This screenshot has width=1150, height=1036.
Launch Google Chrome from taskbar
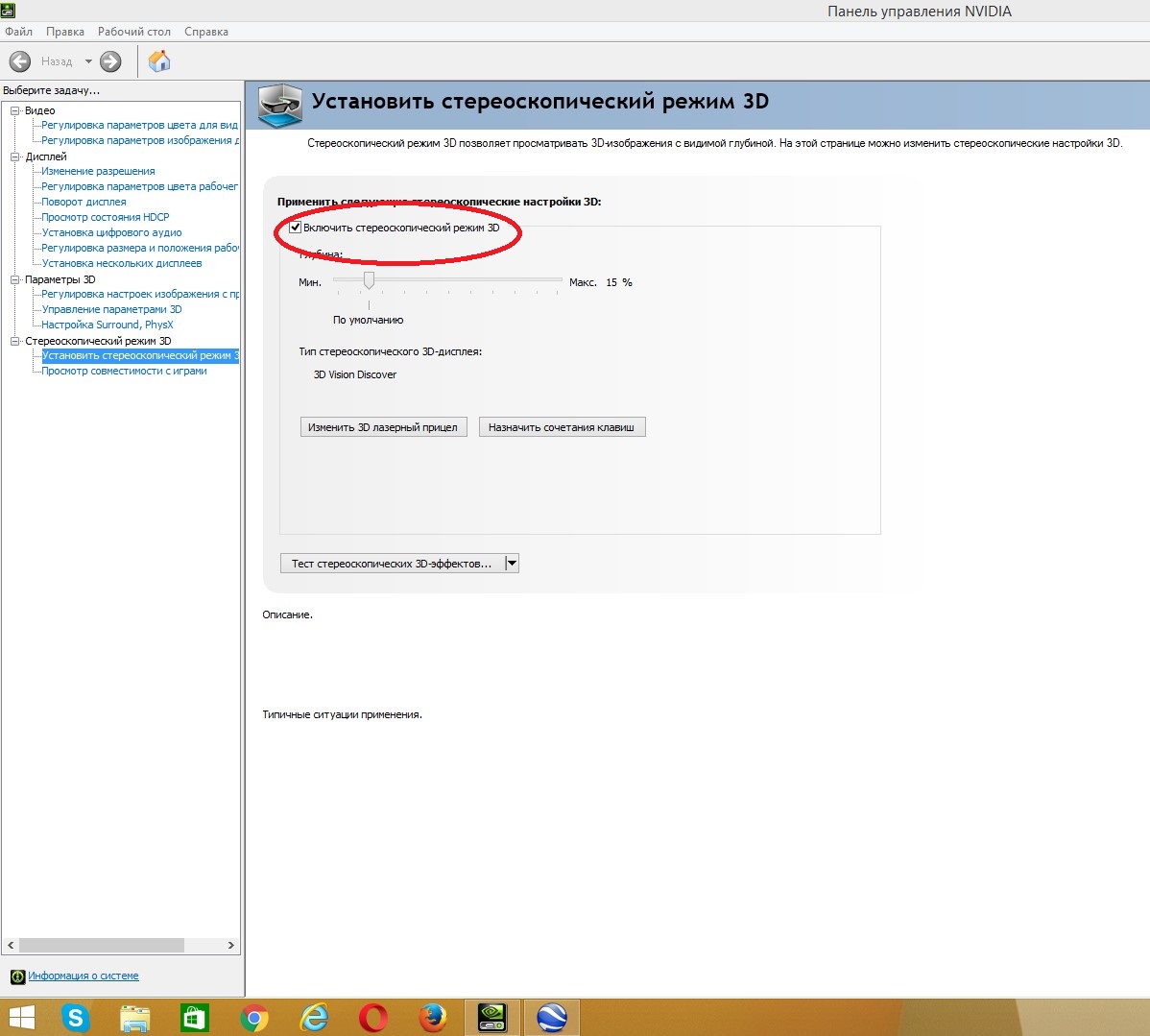tap(254, 1017)
